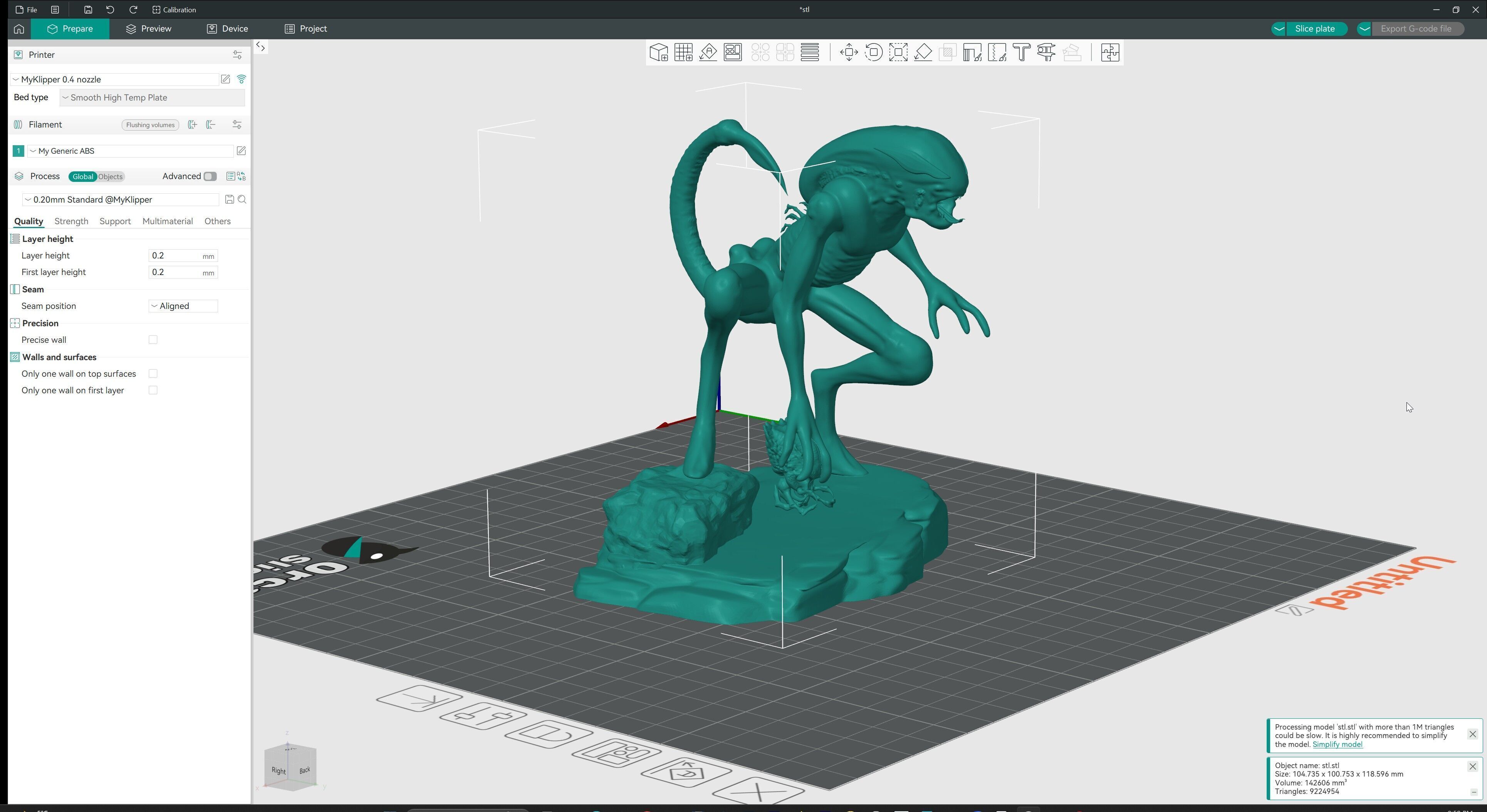
Task: Select the Move tool
Action: pos(849,52)
